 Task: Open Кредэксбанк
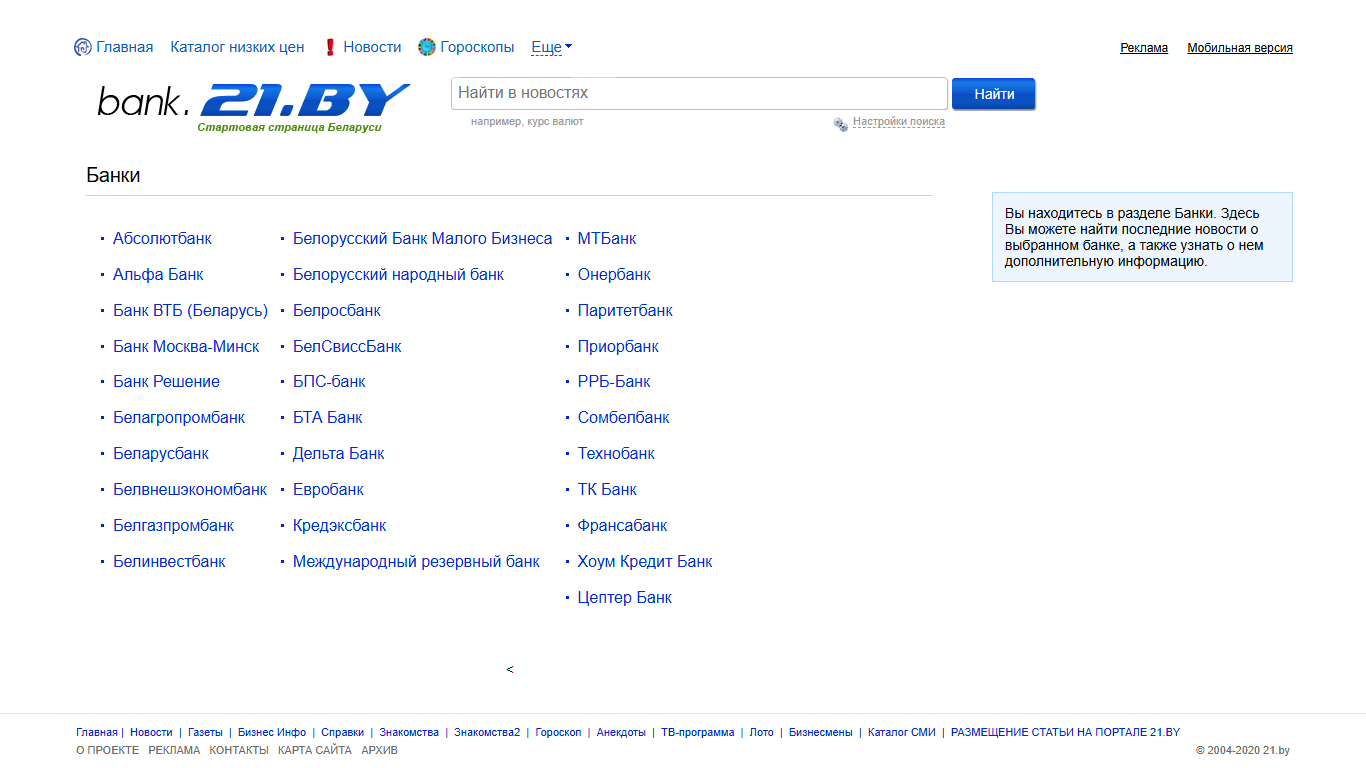pos(339,526)
